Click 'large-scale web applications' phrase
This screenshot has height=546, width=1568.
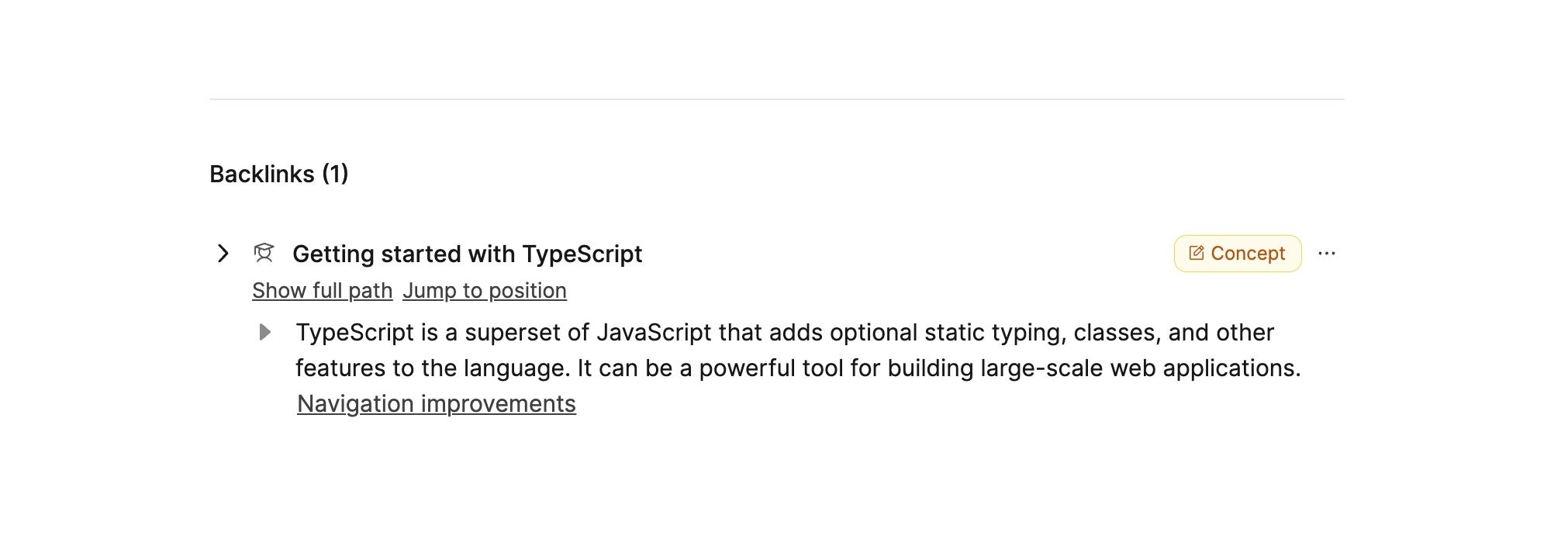coord(1140,368)
